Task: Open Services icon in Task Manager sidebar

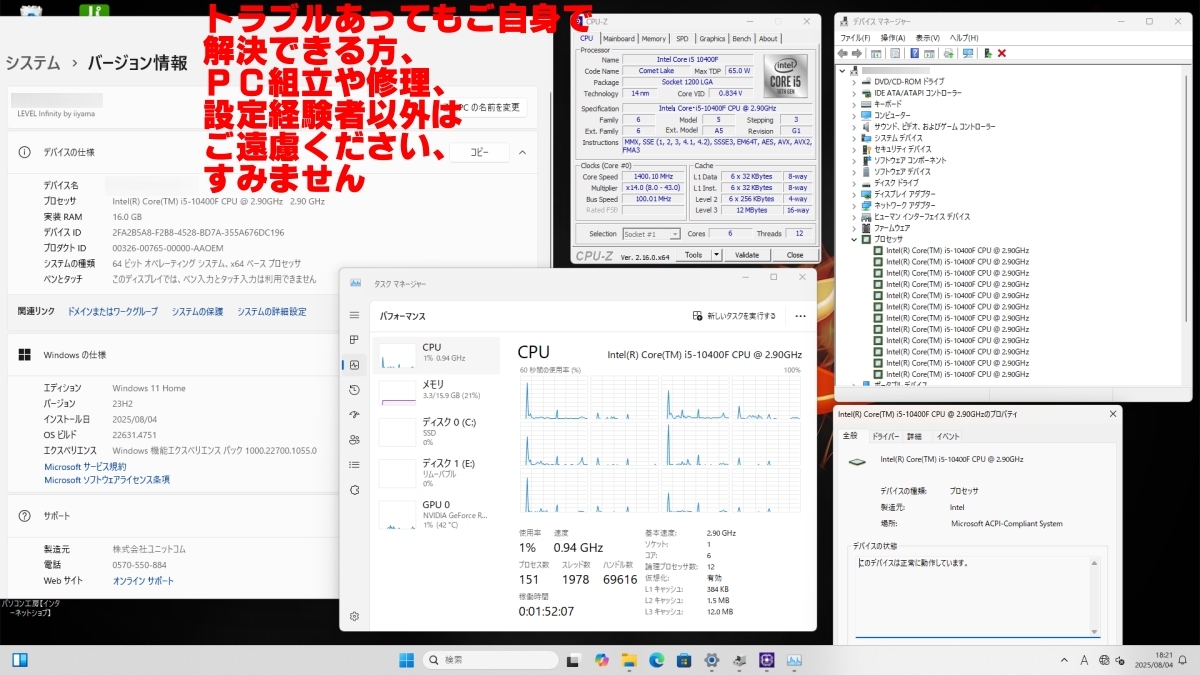Action: 354,490
